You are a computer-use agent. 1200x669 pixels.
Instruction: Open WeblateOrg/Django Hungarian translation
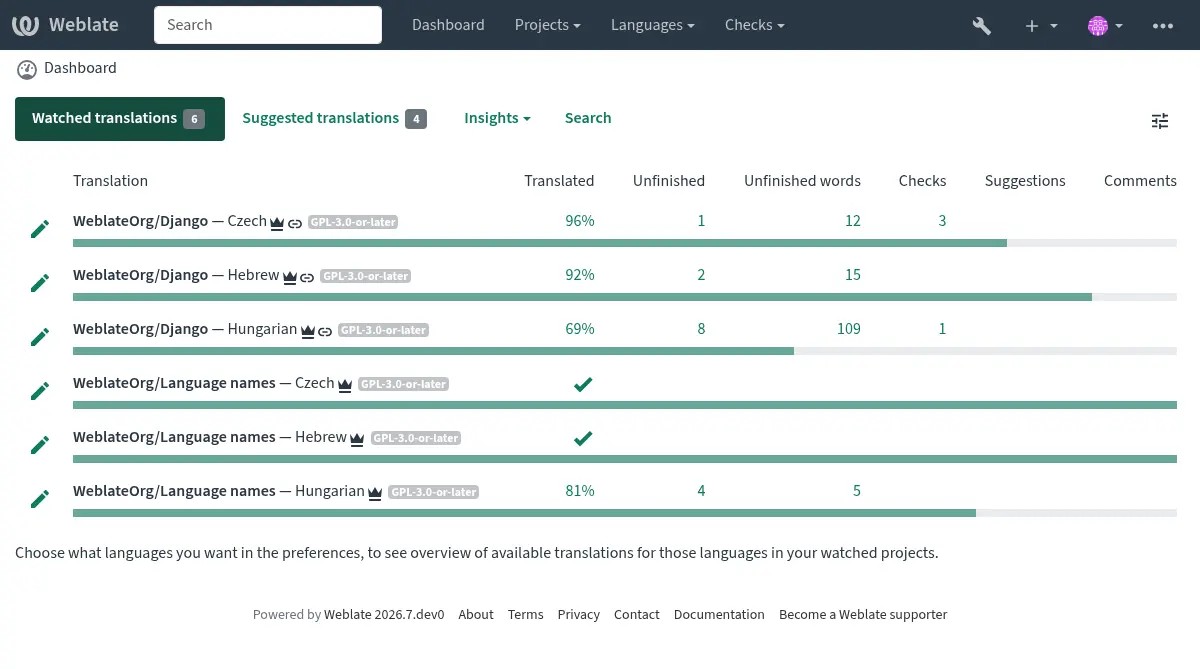pos(185,329)
